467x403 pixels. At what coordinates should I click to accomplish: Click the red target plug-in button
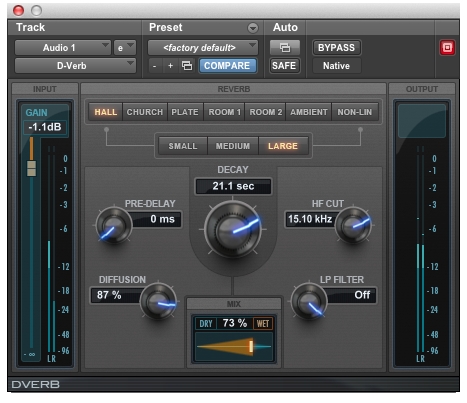tap(447, 47)
